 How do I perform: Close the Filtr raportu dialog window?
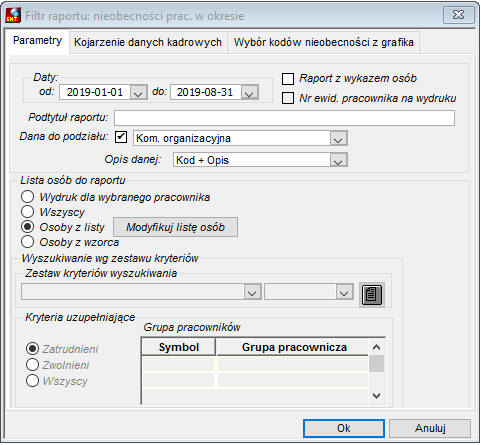point(458,15)
